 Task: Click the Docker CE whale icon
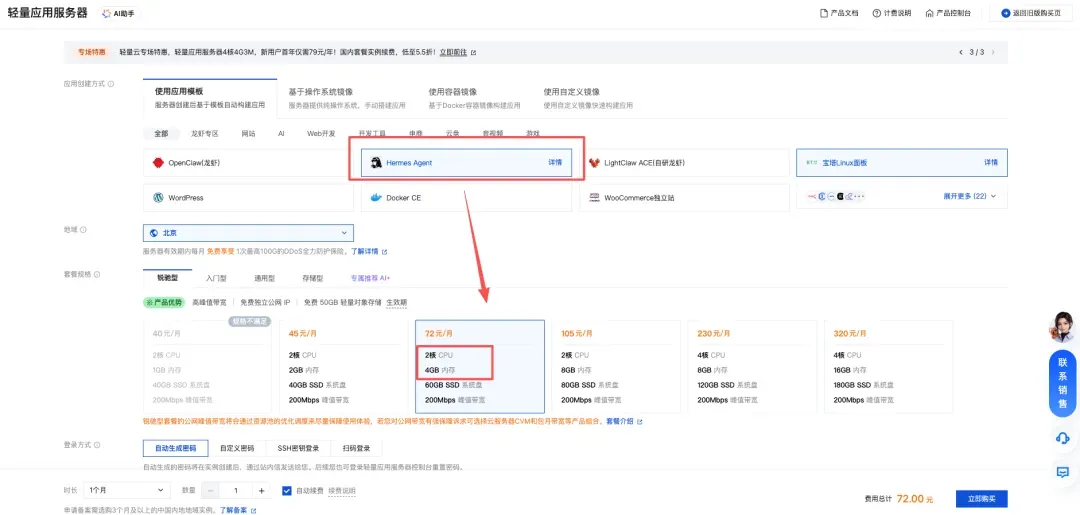376,198
